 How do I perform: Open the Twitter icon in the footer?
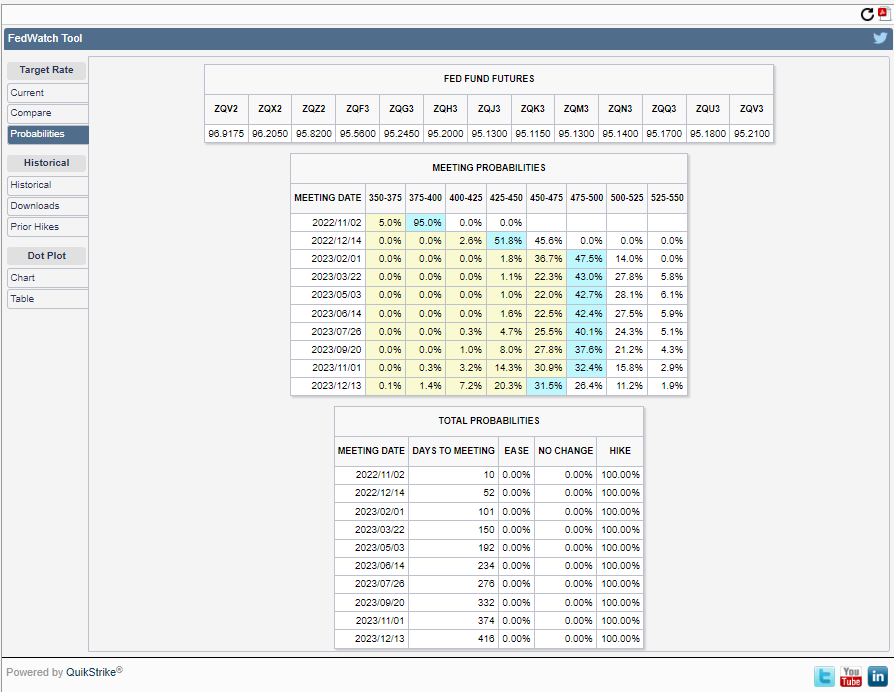pos(824,676)
